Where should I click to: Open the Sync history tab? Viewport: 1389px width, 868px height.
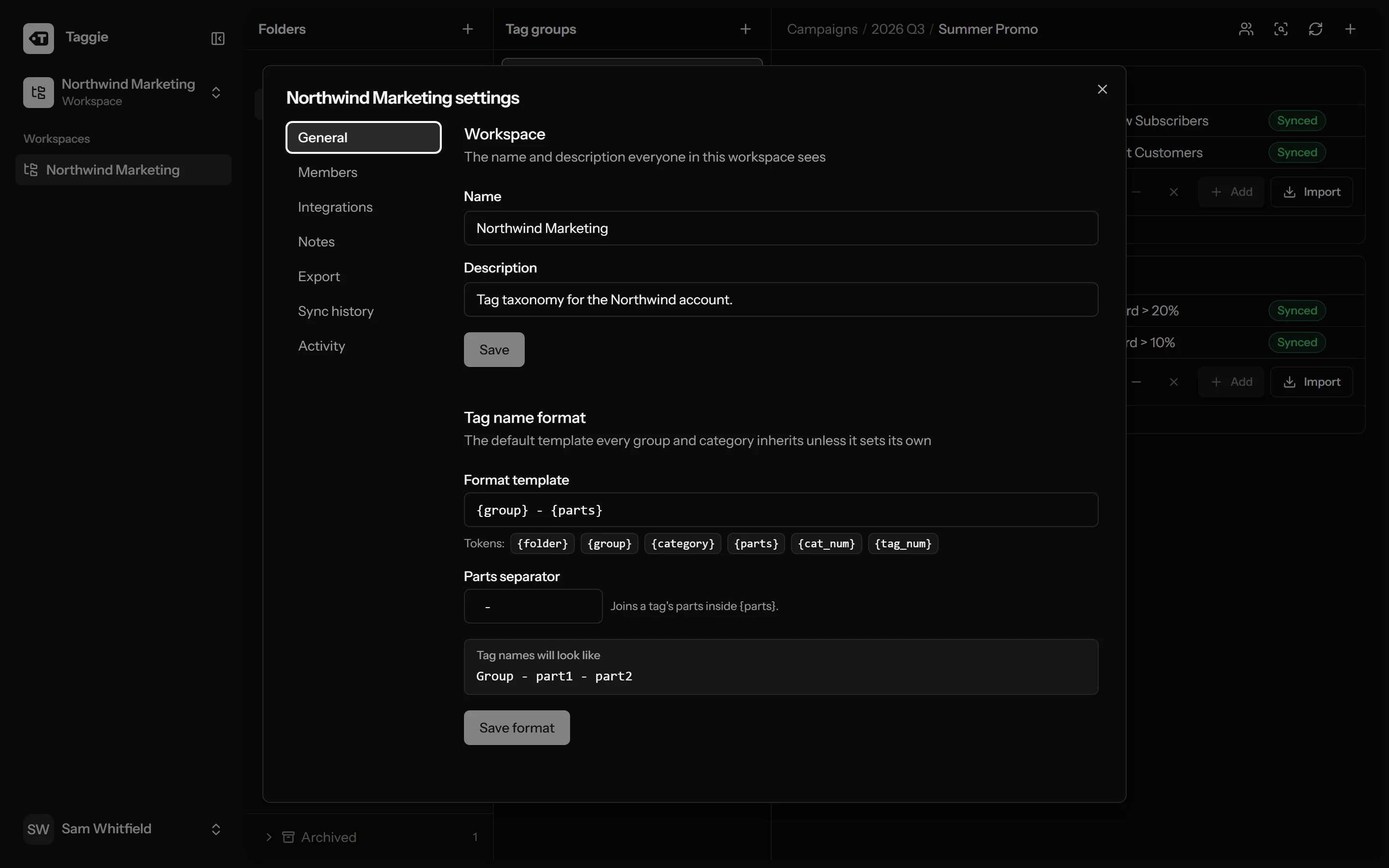pyautogui.click(x=363, y=311)
